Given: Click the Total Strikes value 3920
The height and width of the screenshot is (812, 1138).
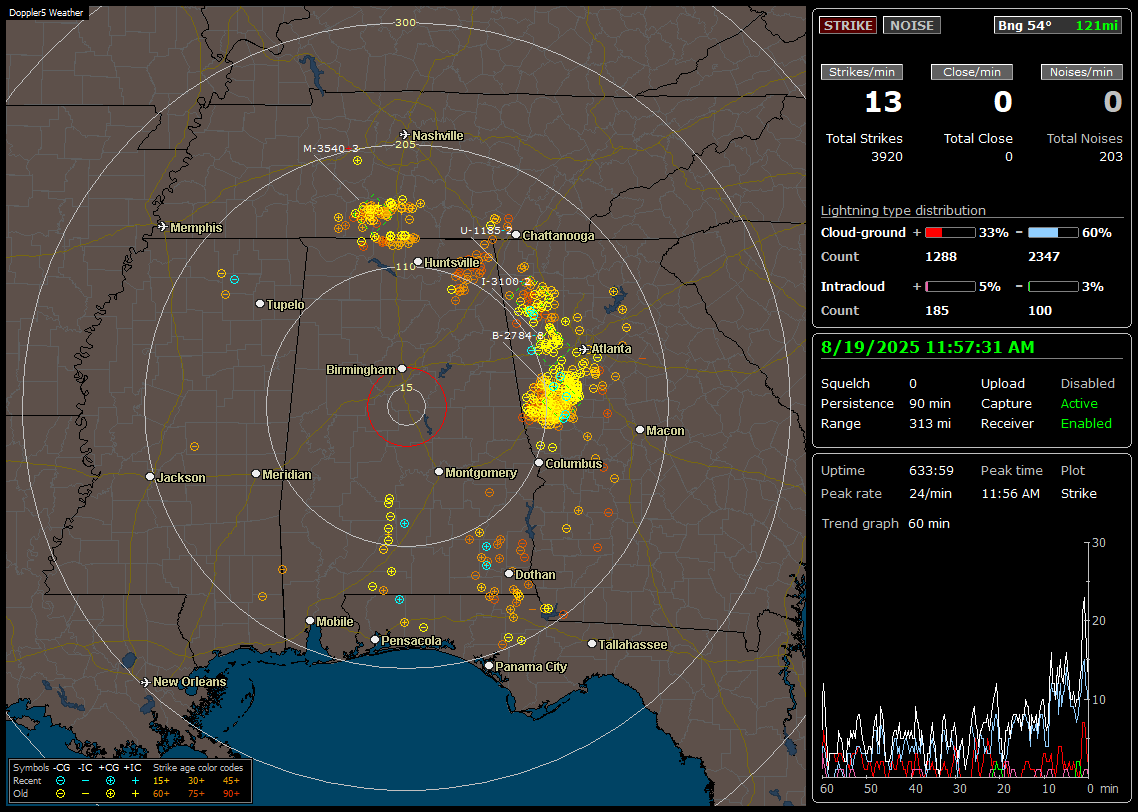Looking at the screenshot, I should (887, 157).
